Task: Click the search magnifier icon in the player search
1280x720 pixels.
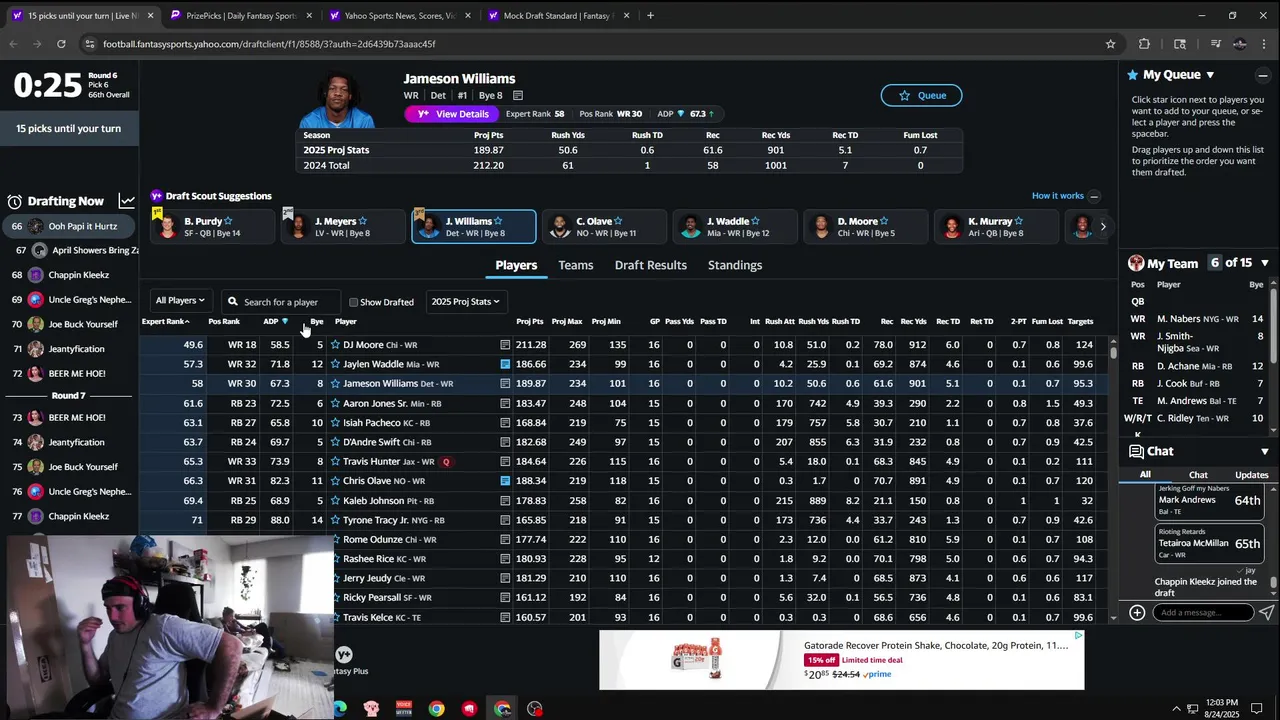Action: [233, 302]
